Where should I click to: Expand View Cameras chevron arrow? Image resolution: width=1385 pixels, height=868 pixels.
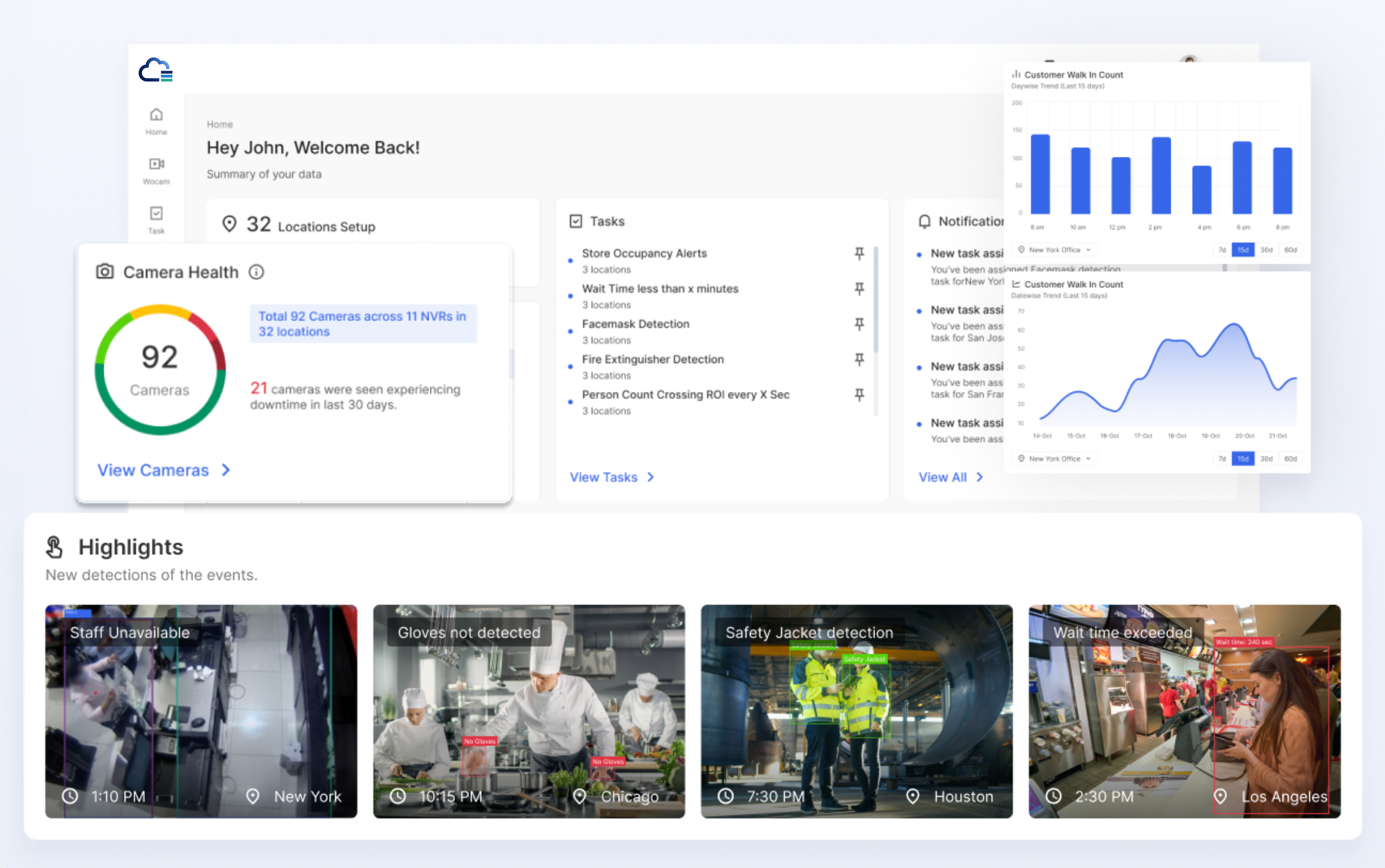[226, 470]
